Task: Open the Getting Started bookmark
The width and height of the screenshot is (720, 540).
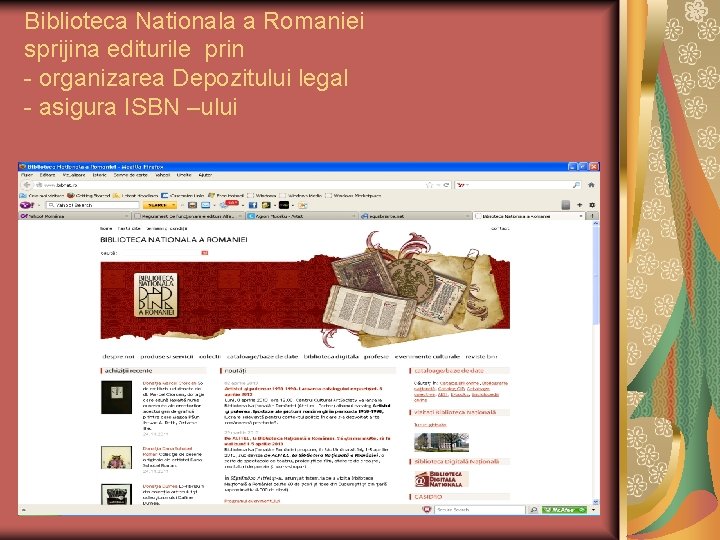Action: [89, 196]
